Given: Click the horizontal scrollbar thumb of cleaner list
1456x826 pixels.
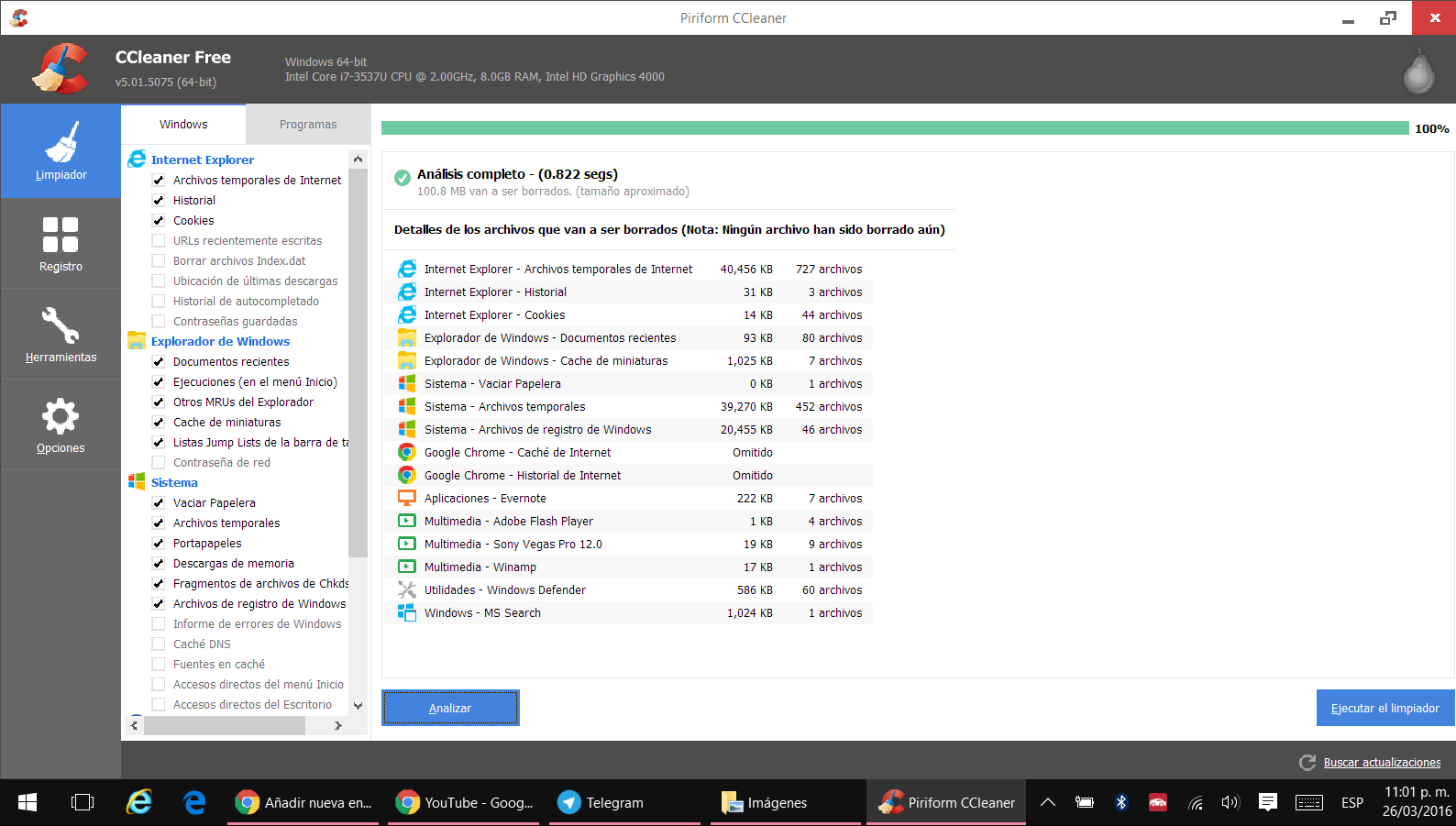Looking at the screenshot, I should 225,725.
